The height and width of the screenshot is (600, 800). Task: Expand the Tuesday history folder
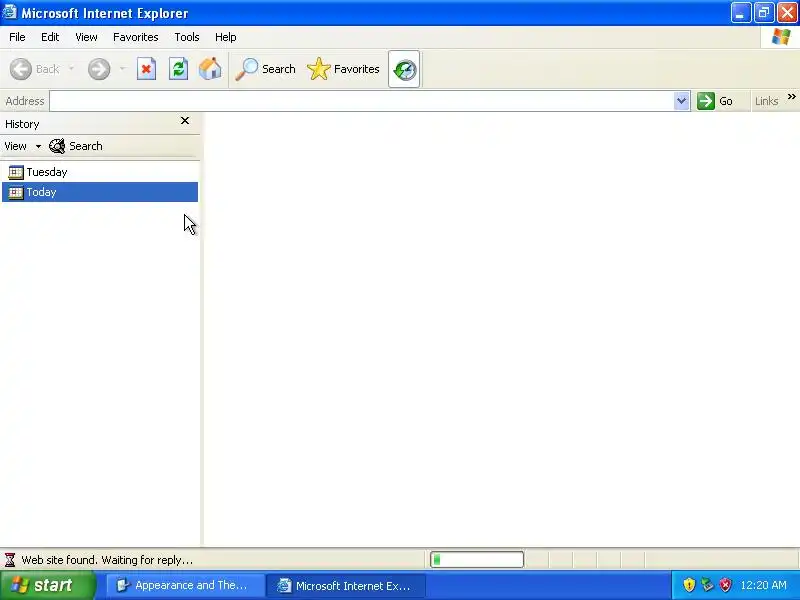(x=100, y=172)
